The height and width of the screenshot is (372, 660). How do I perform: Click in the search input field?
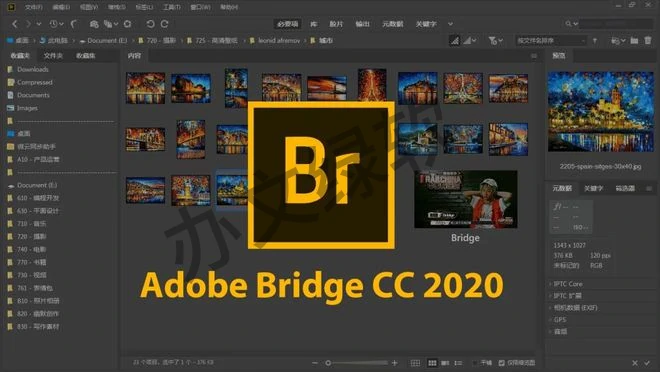(x=616, y=24)
